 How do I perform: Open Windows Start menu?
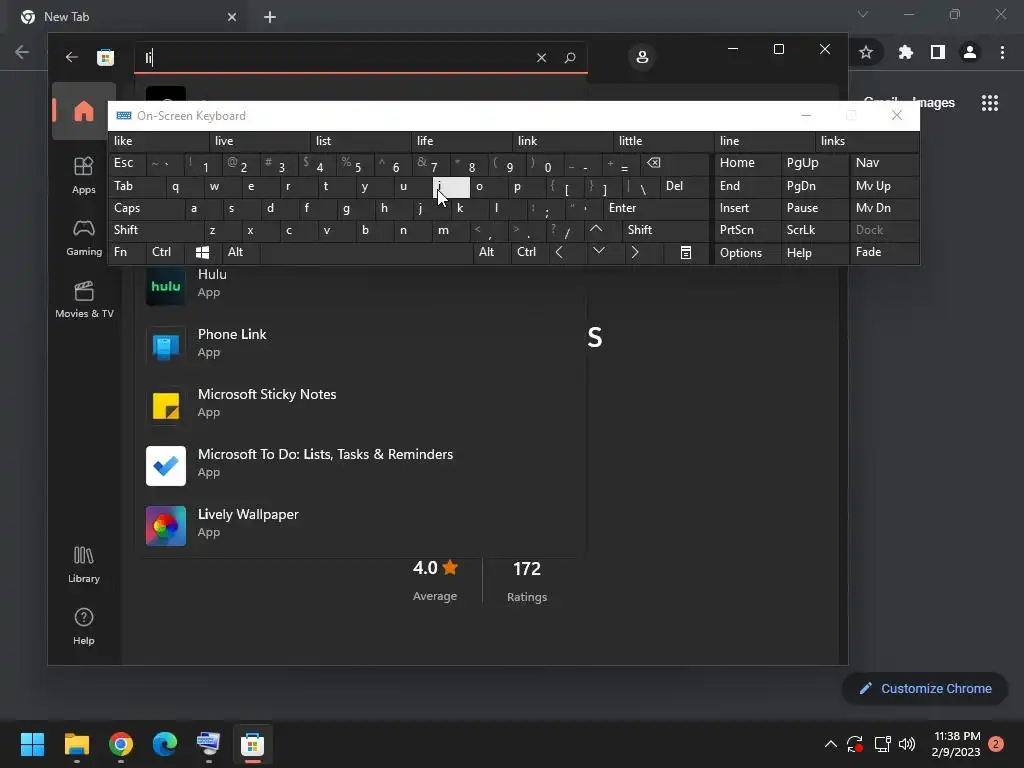click(x=32, y=744)
